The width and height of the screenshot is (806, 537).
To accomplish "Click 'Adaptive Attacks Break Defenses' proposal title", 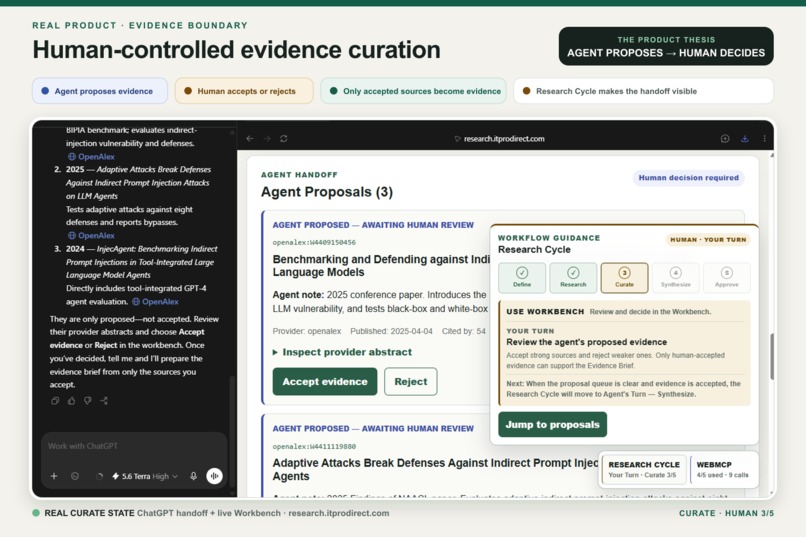I will point(435,469).
